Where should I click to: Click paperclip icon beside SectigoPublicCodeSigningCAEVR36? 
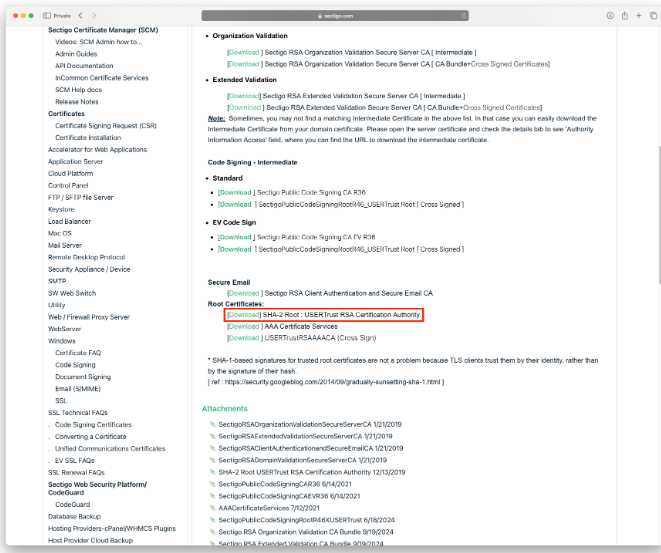click(213, 496)
